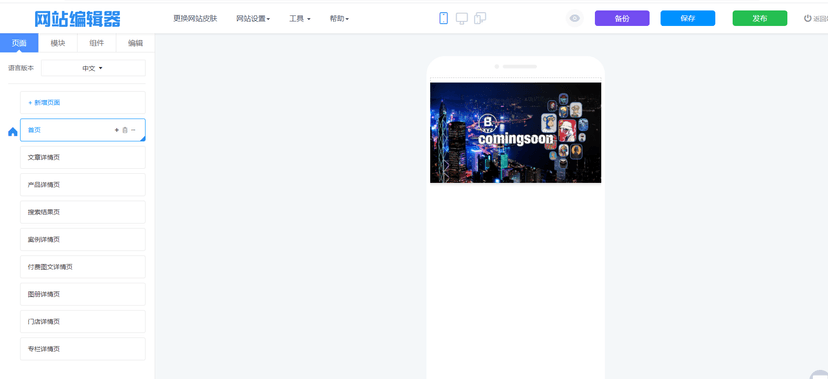Viewport: 828px width, 379px height.
Task: Click the comingsoon banner image in preview
Action: (x=515, y=132)
